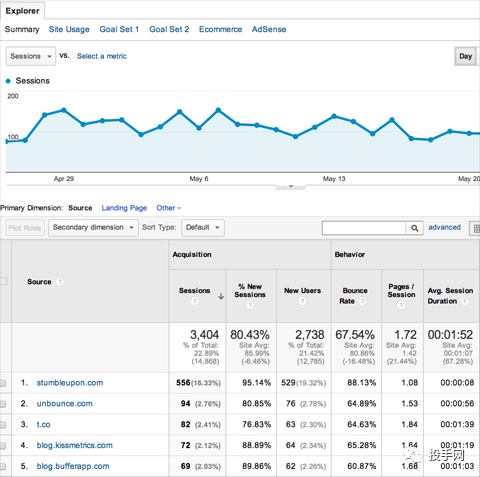Screen dimensions: 480x477
Task: Open the Sessions metric dropdown
Action: 31,56
